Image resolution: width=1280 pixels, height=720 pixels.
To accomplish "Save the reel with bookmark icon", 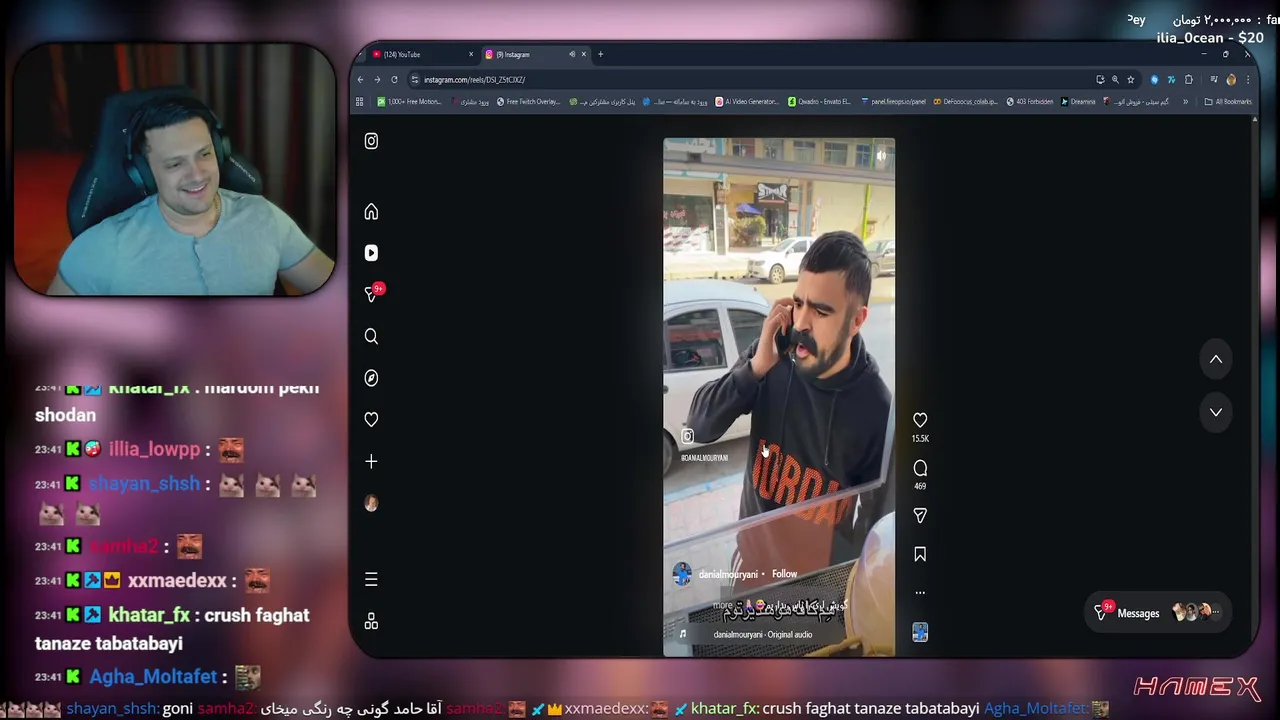I will pos(920,554).
